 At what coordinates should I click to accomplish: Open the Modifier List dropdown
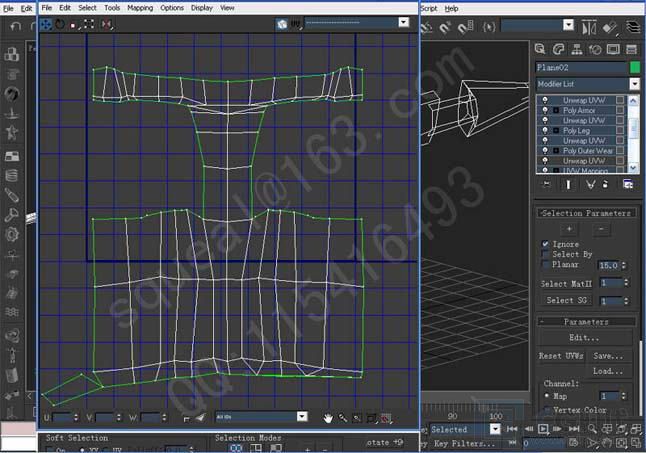tap(634, 84)
